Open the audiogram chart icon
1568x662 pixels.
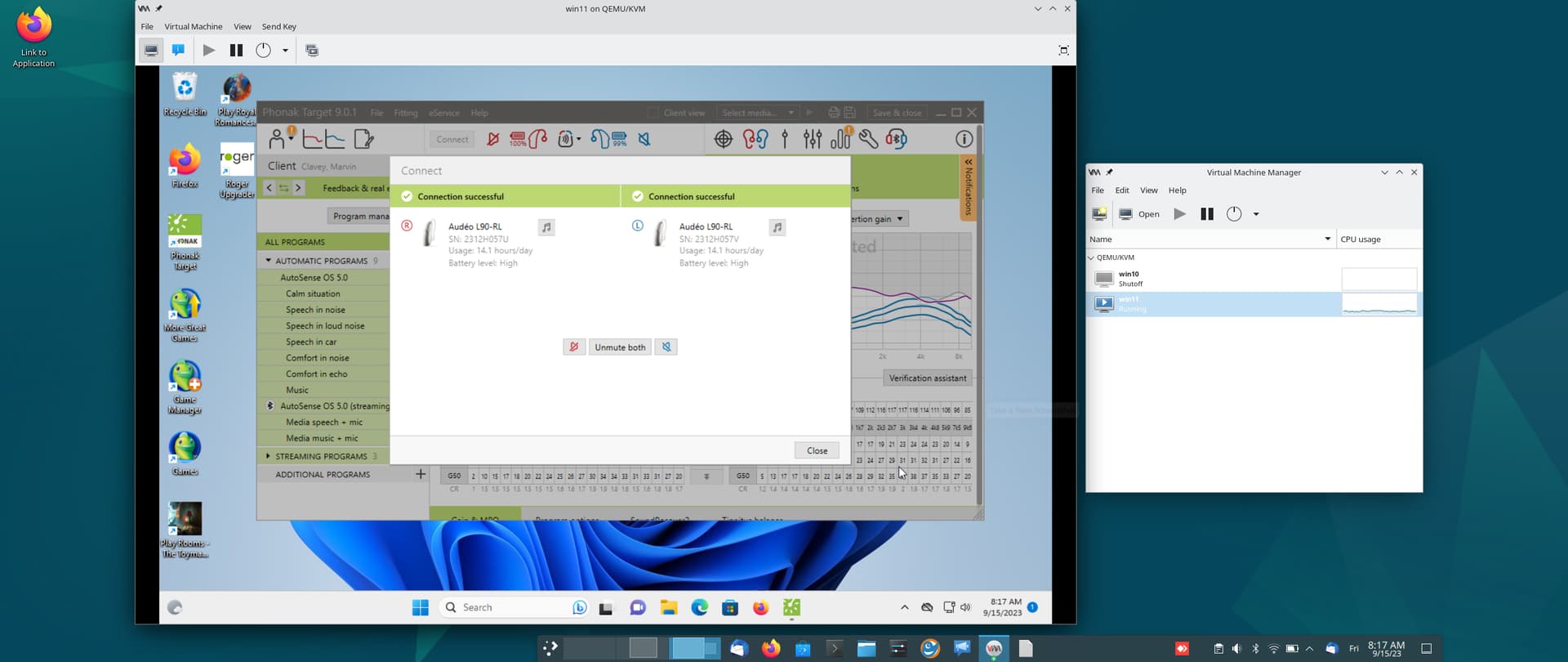coord(324,139)
